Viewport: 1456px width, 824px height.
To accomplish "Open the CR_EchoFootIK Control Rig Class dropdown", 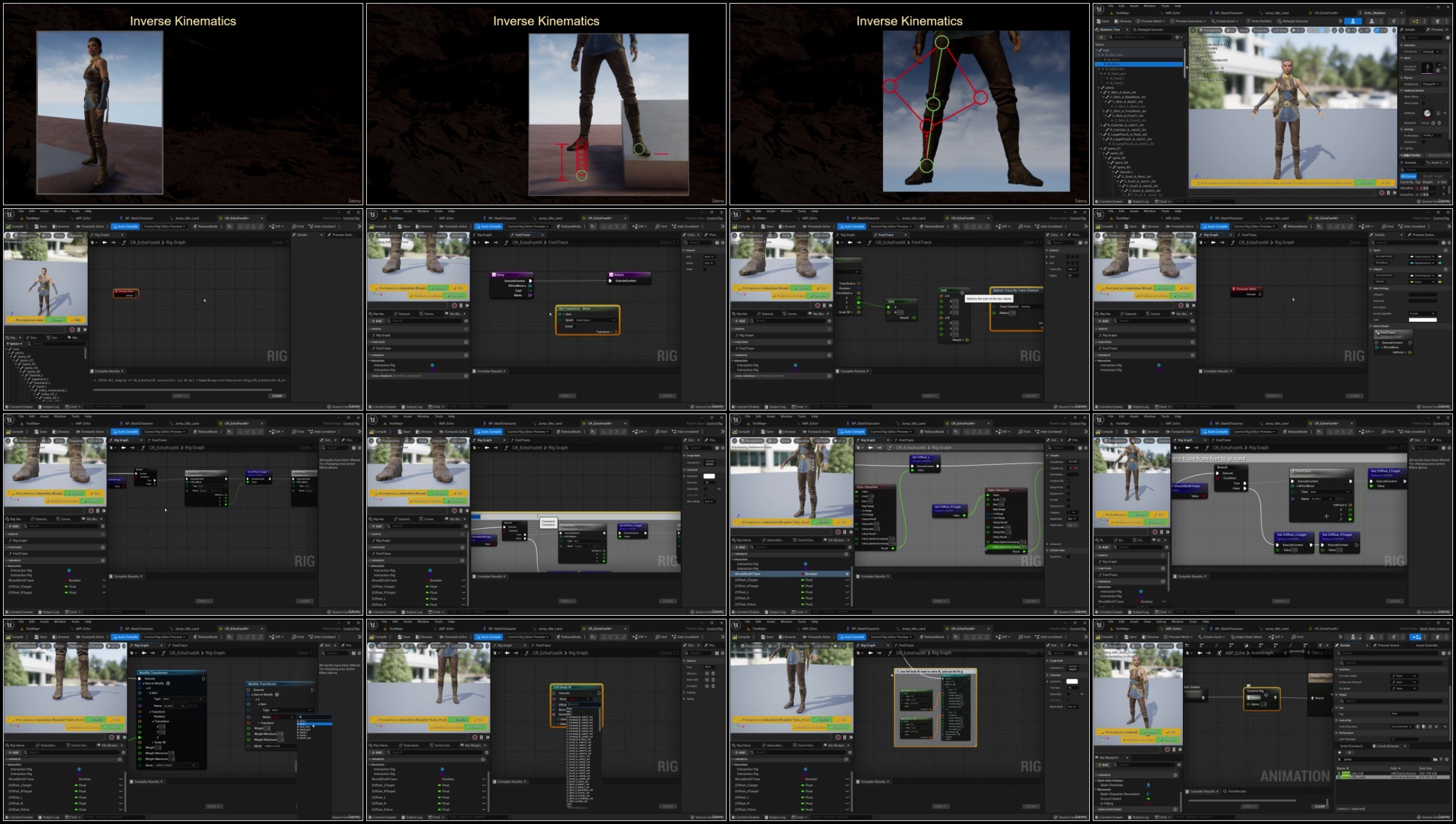I will point(1403,726).
